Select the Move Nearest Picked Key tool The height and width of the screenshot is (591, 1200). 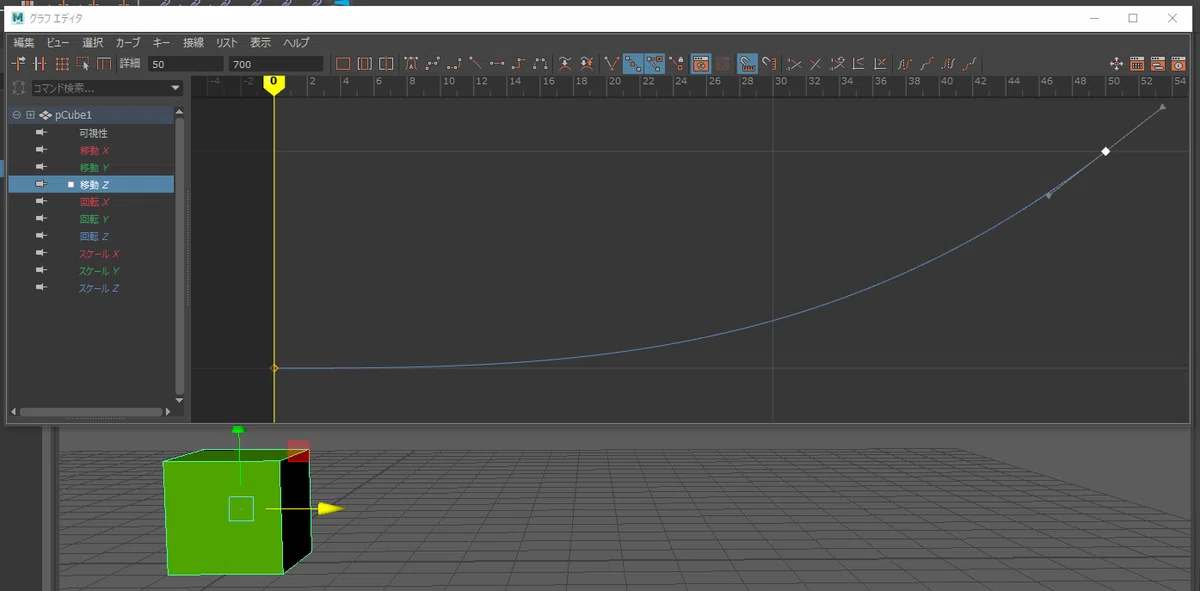(18, 63)
